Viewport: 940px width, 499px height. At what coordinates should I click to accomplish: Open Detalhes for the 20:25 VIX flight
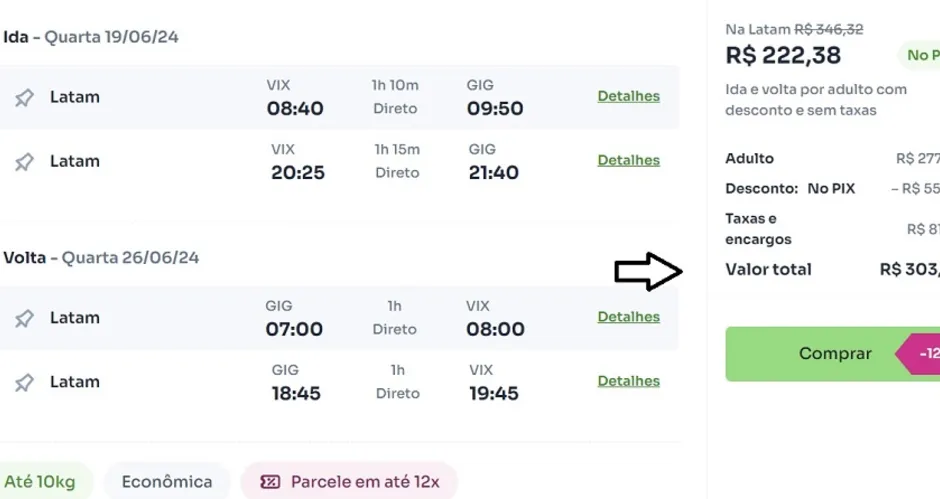[x=628, y=160]
